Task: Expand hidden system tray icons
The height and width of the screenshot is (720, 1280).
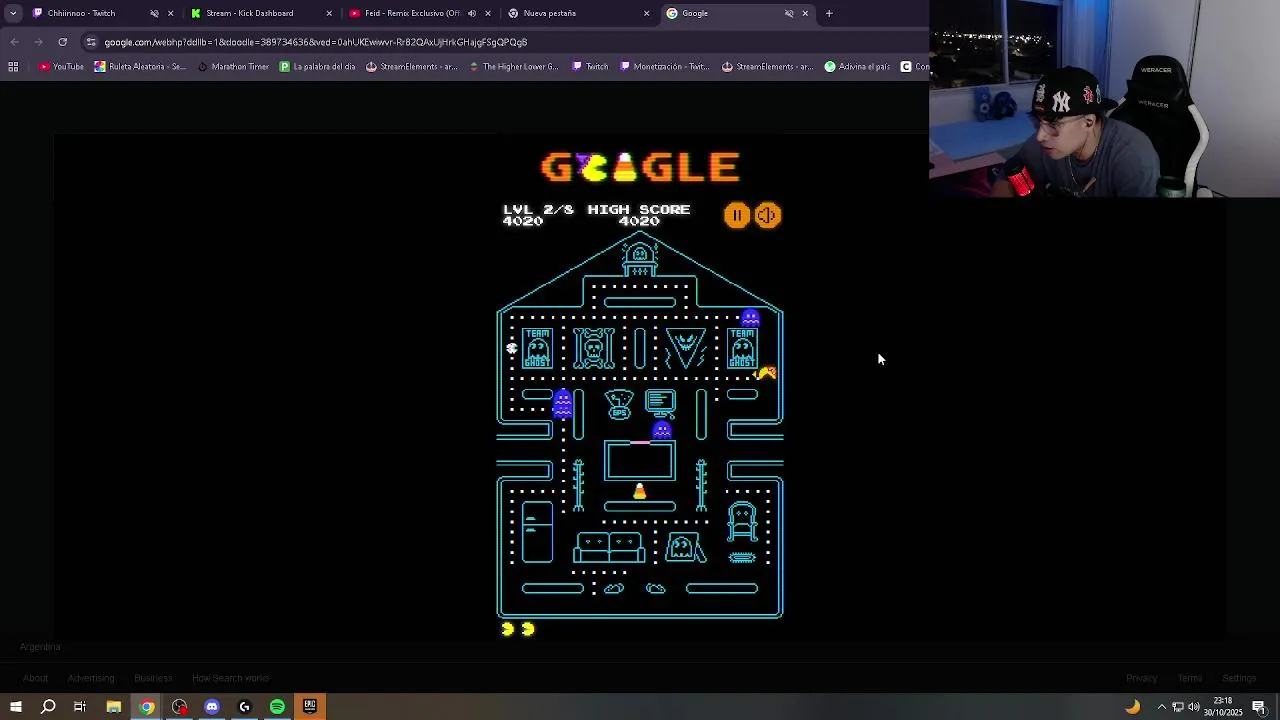Action: click(1161, 707)
